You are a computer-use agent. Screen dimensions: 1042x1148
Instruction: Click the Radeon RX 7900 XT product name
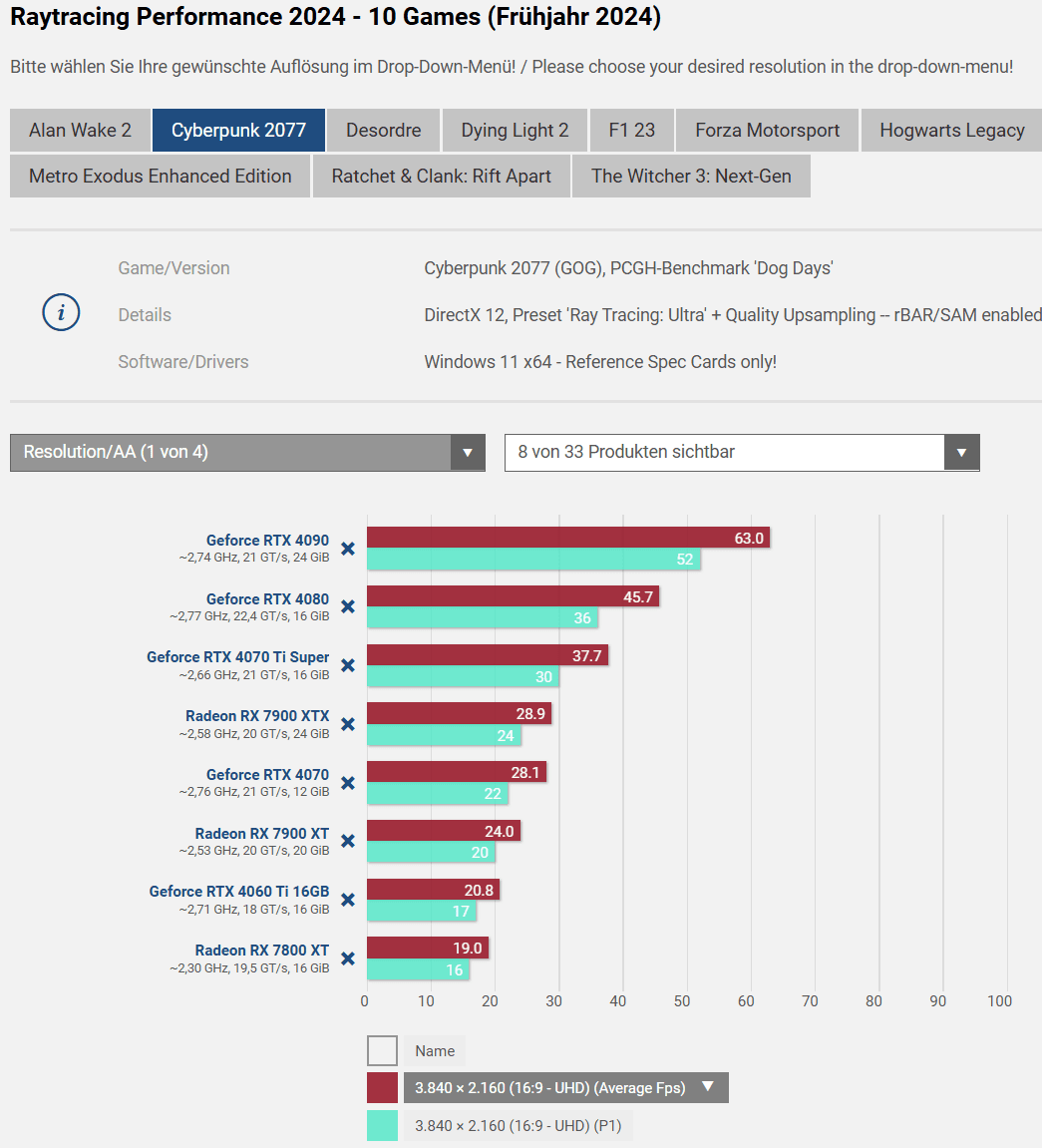coord(262,833)
